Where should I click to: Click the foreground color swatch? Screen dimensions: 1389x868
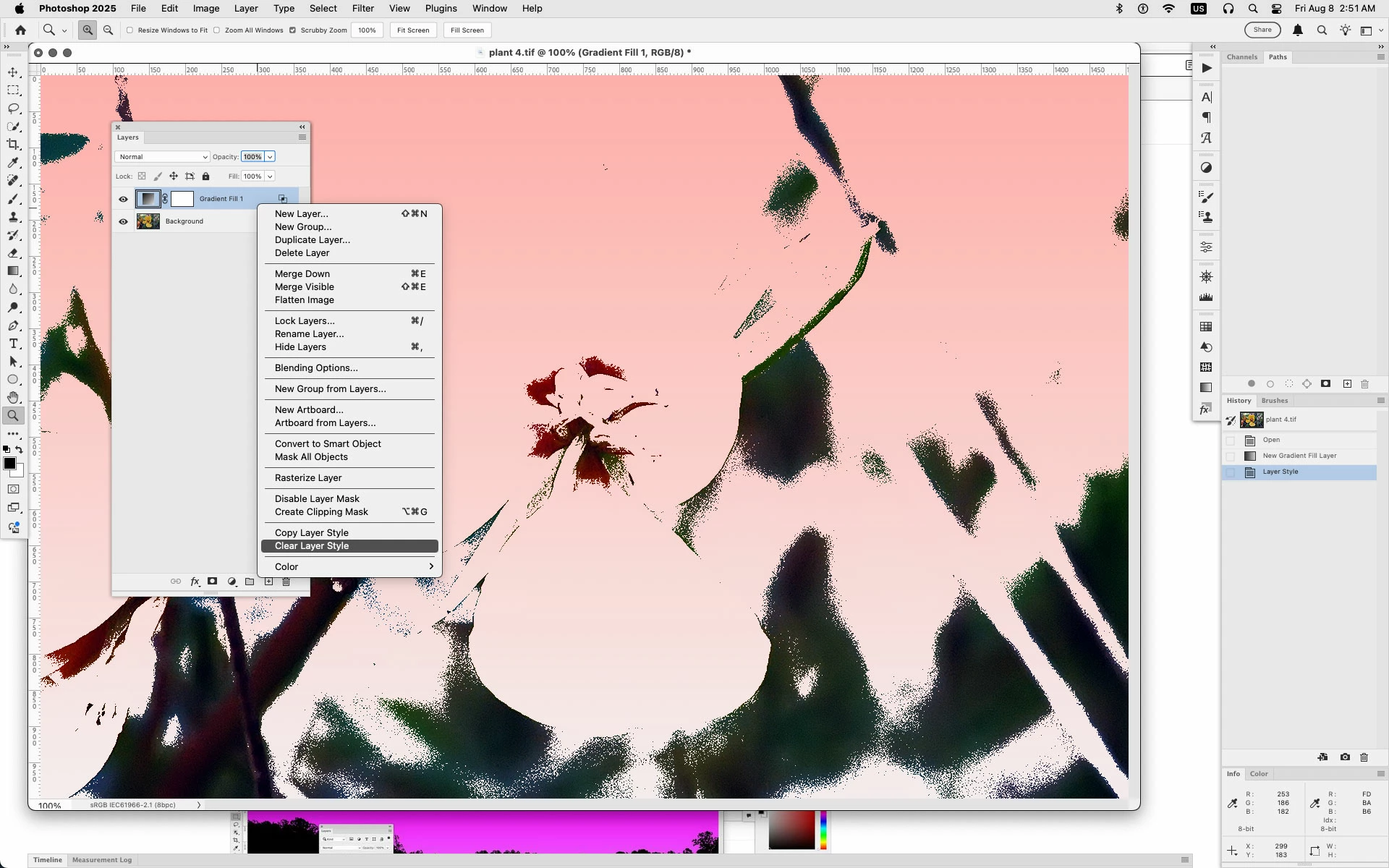coord(9,464)
